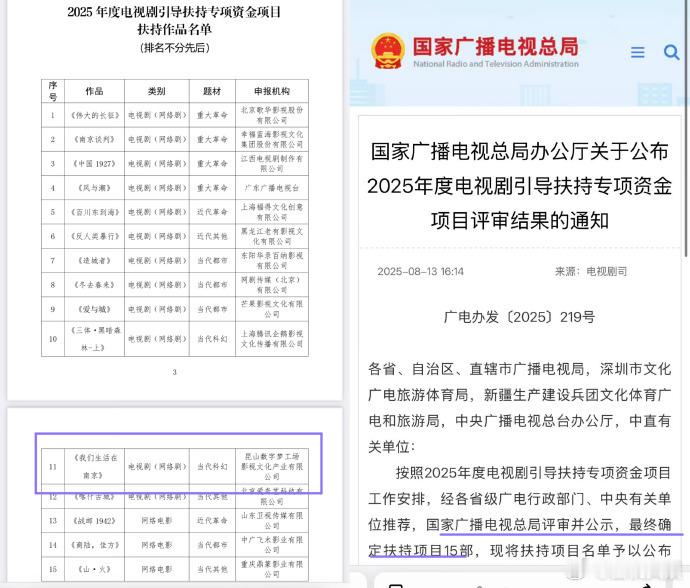Click the article headline 国家广播电视总局办公厅关于公布
The height and width of the screenshot is (588, 690).
[519, 151]
